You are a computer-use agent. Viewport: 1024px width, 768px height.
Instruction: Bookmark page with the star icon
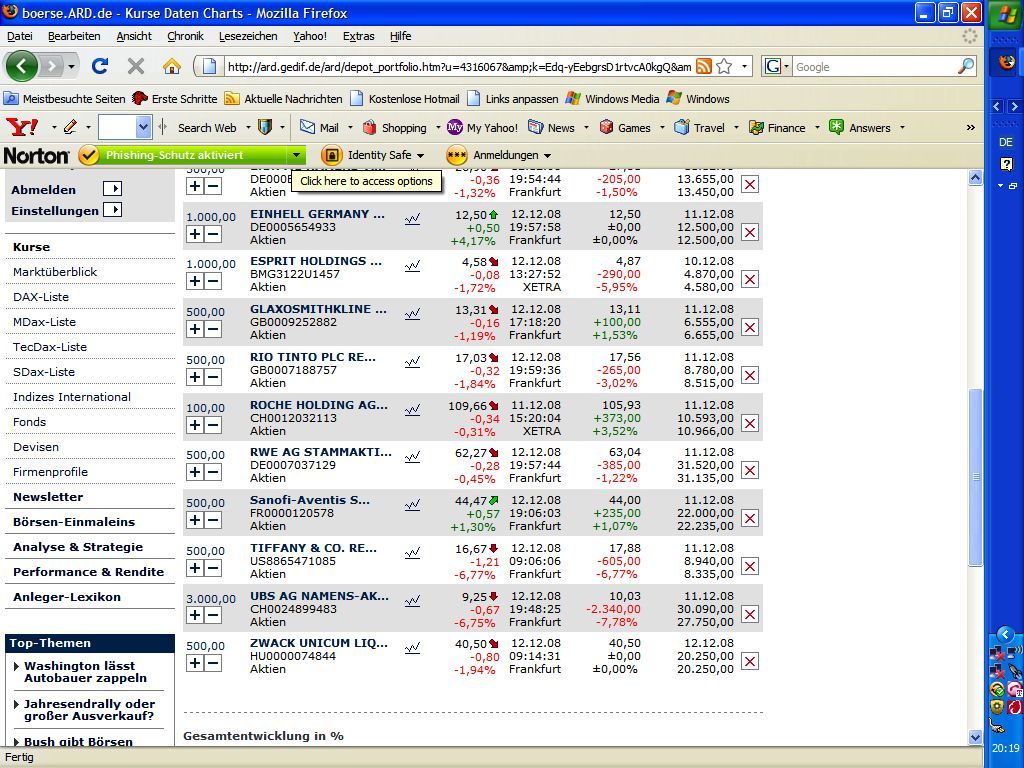724,66
